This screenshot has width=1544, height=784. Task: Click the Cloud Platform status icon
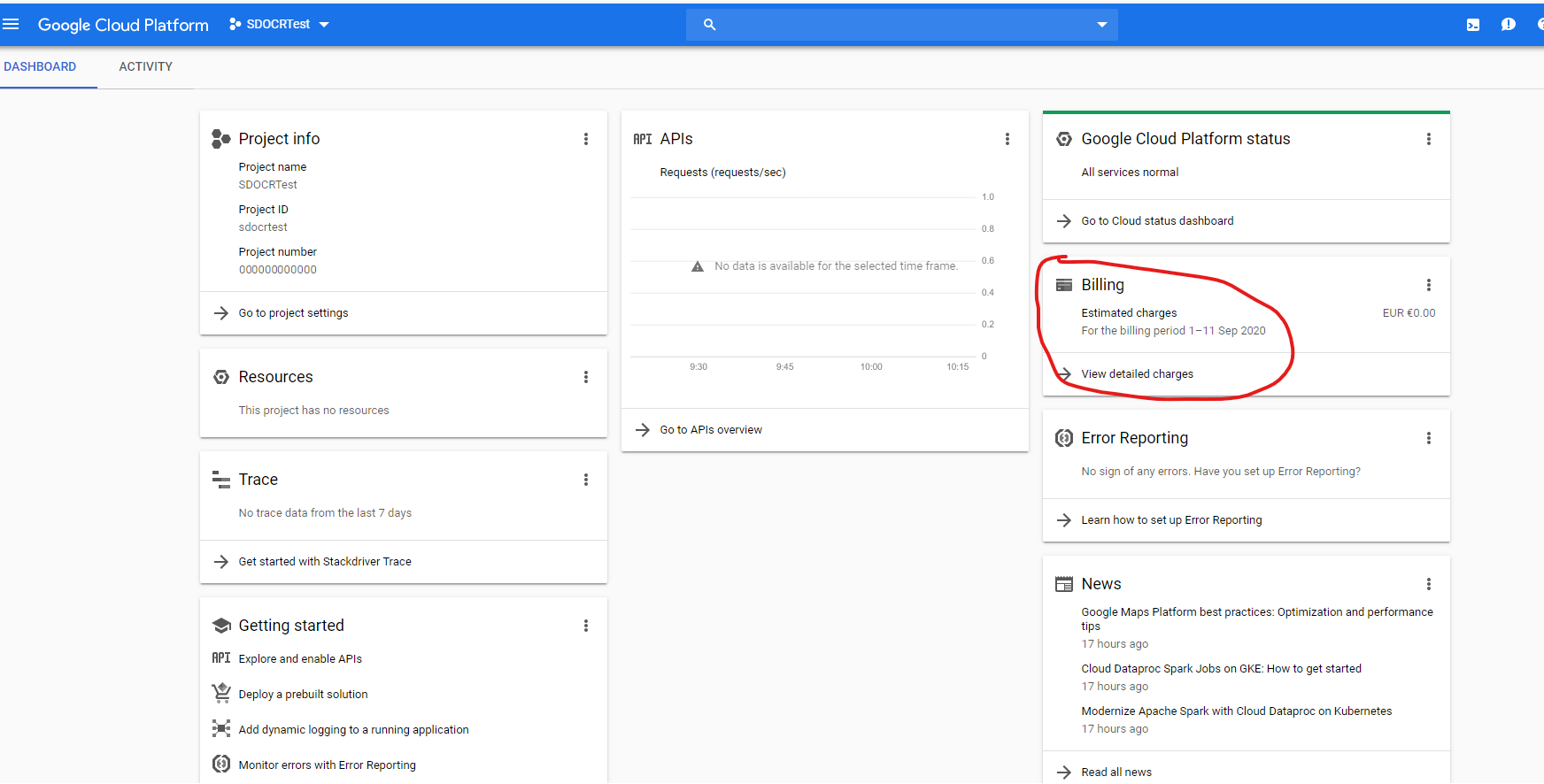pyautogui.click(x=1064, y=139)
